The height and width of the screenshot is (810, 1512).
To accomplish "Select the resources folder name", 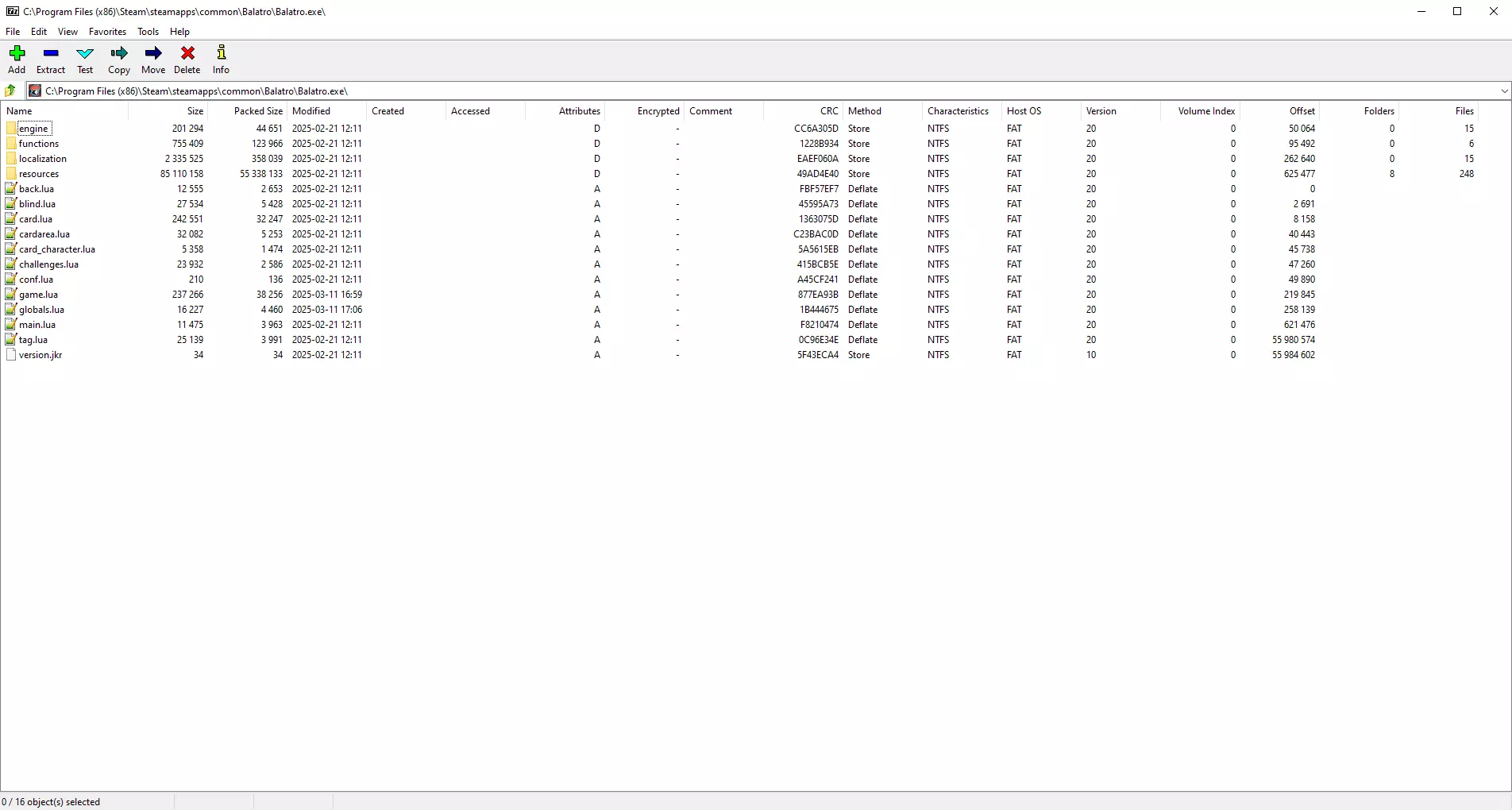I will pyautogui.click(x=39, y=174).
